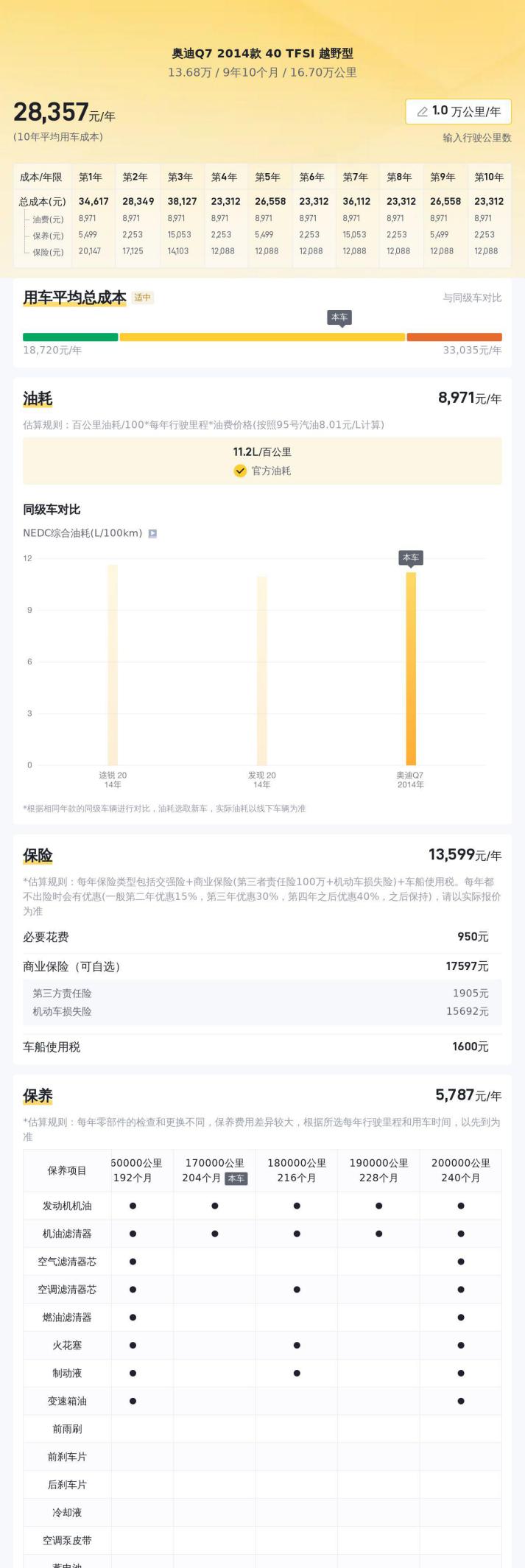Click the 本车 marker above the total cost bar
525x1568 pixels.
click(339, 317)
